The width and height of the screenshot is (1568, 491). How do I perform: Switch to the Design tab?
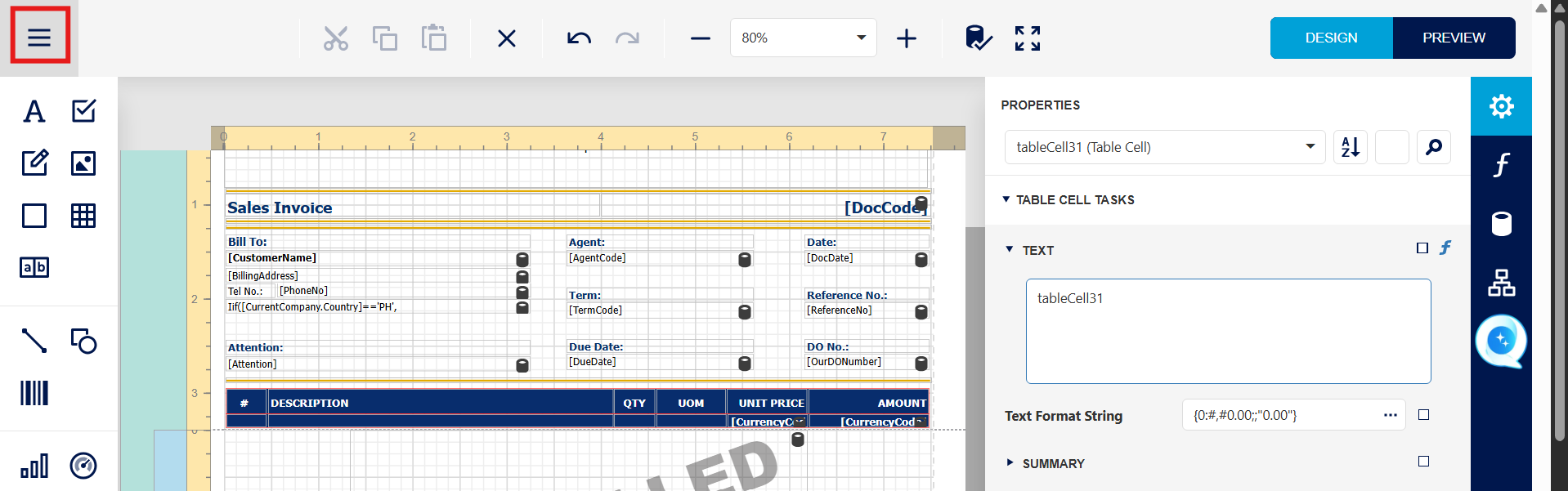[x=1331, y=38]
